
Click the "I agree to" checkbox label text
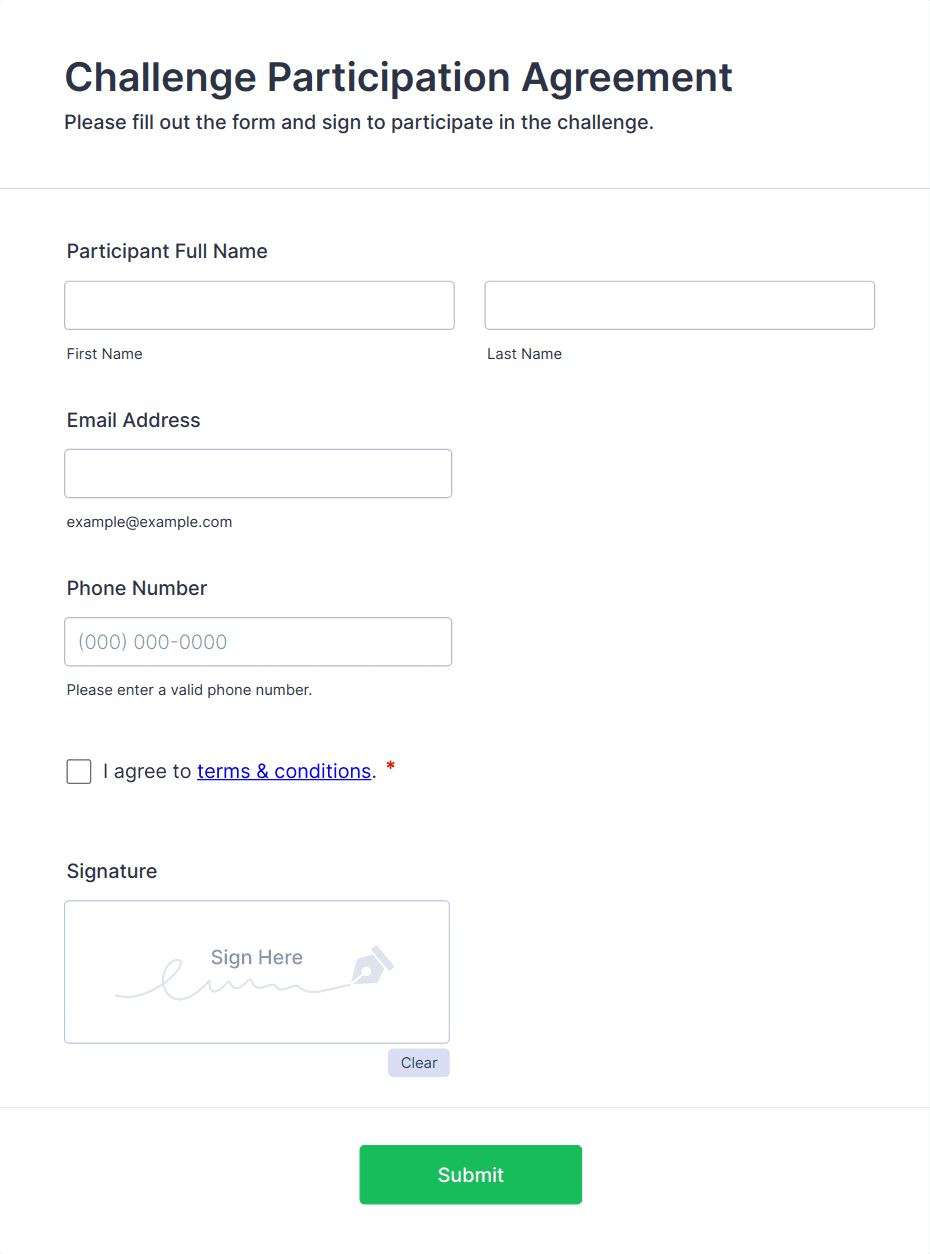tap(147, 771)
